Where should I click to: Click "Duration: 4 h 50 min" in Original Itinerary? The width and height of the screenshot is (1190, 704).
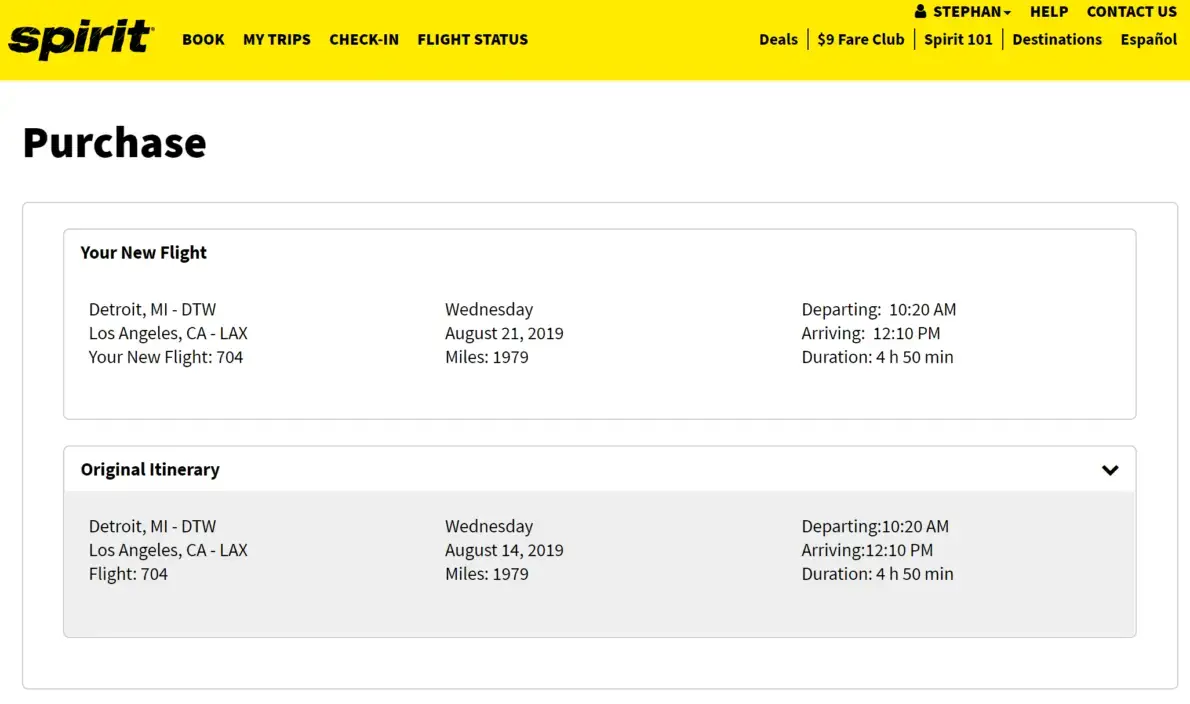point(877,574)
